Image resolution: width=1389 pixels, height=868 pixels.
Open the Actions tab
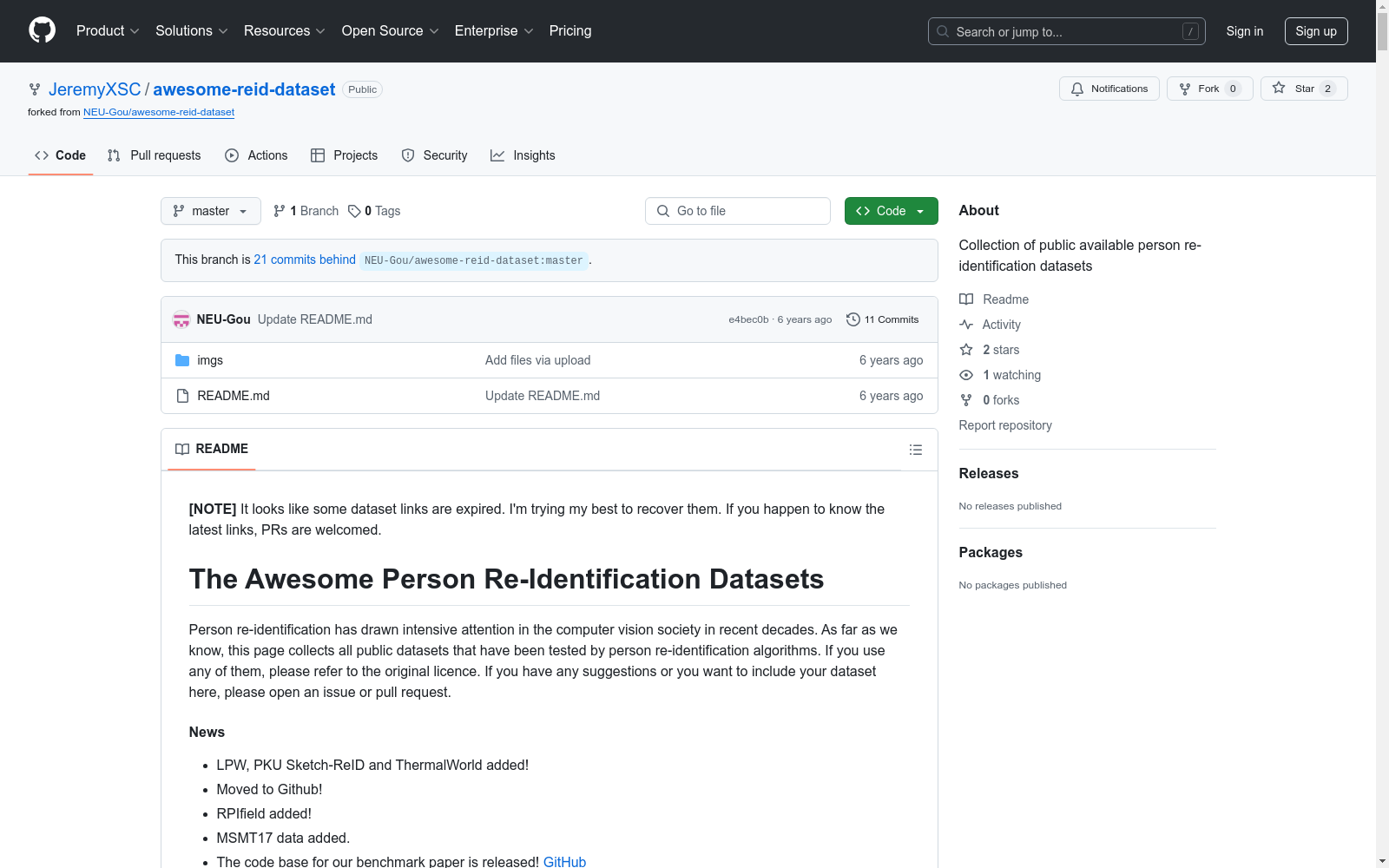click(x=256, y=155)
